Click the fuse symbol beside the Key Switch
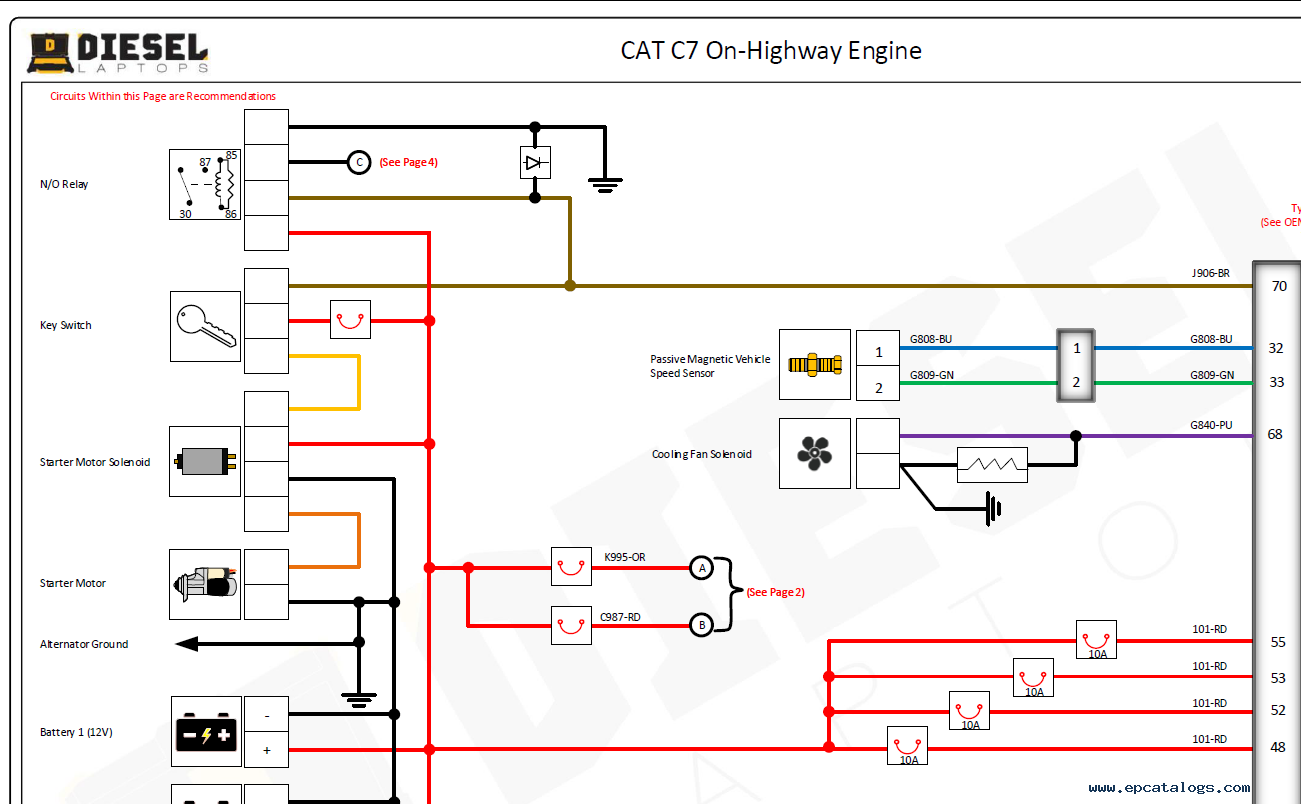1301x804 pixels. pos(350,320)
